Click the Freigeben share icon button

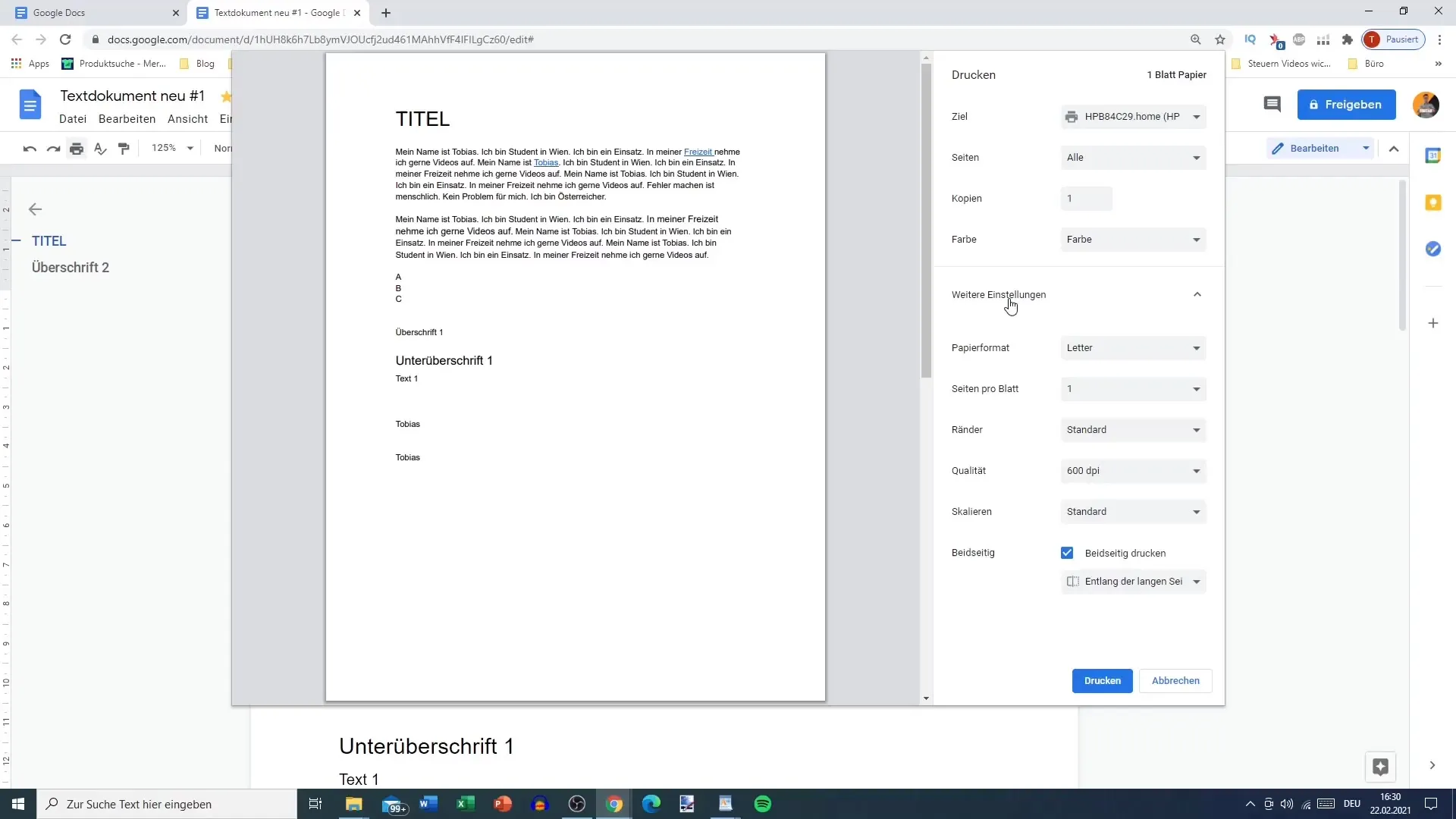tap(1347, 104)
